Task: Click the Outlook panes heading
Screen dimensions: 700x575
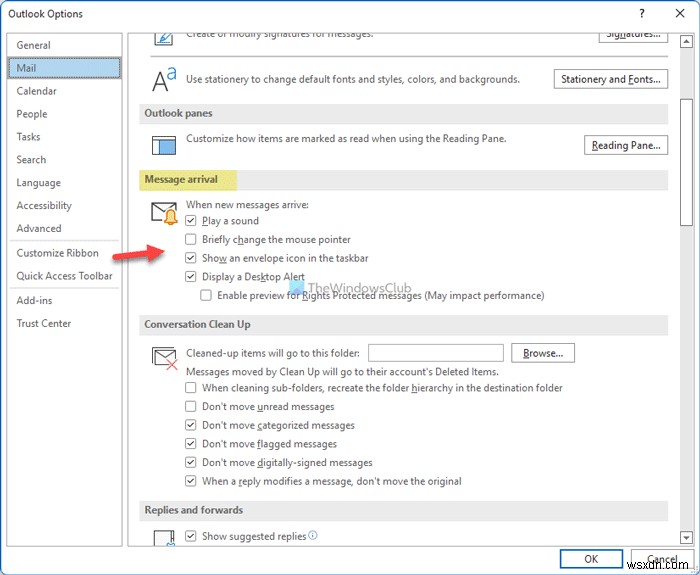Action: point(178,113)
